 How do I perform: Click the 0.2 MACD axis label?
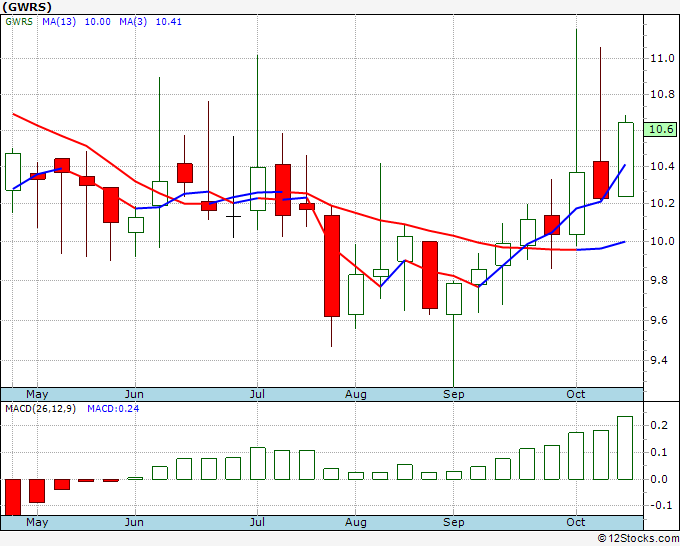(659, 425)
